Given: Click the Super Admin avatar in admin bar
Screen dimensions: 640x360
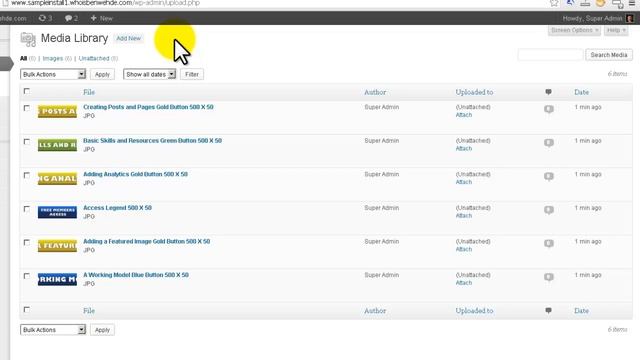Looking at the screenshot, I should coord(630,18).
